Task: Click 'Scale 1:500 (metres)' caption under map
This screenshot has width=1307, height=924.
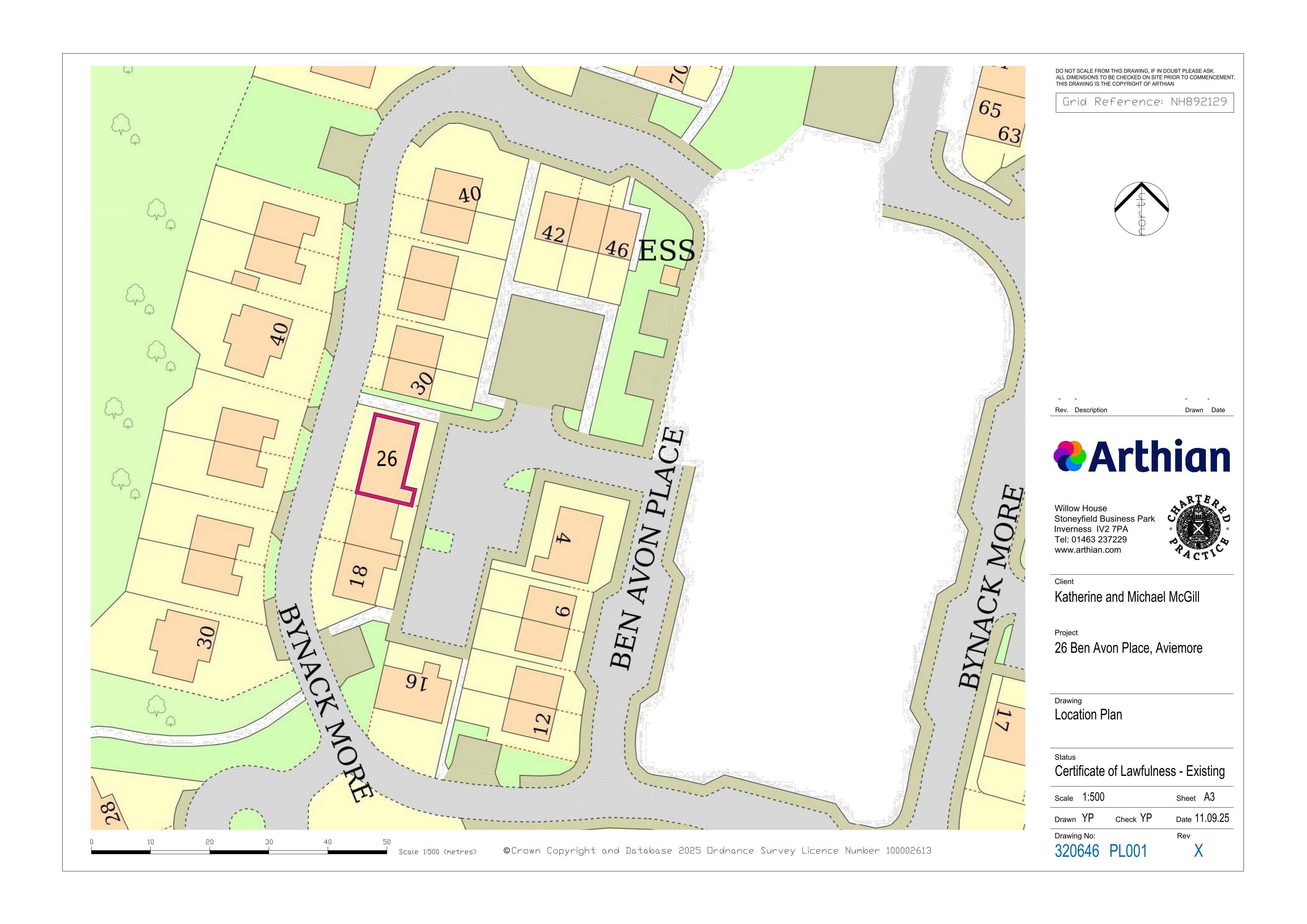Action: 437,852
